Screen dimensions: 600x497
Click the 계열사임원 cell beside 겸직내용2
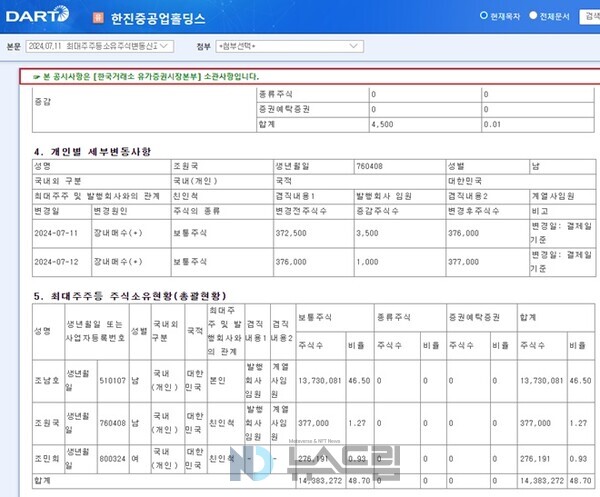[553, 196]
